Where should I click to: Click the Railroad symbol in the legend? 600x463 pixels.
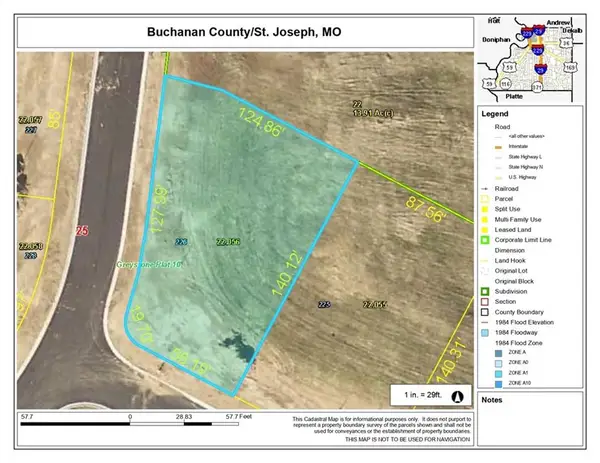pyautogui.click(x=485, y=189)
